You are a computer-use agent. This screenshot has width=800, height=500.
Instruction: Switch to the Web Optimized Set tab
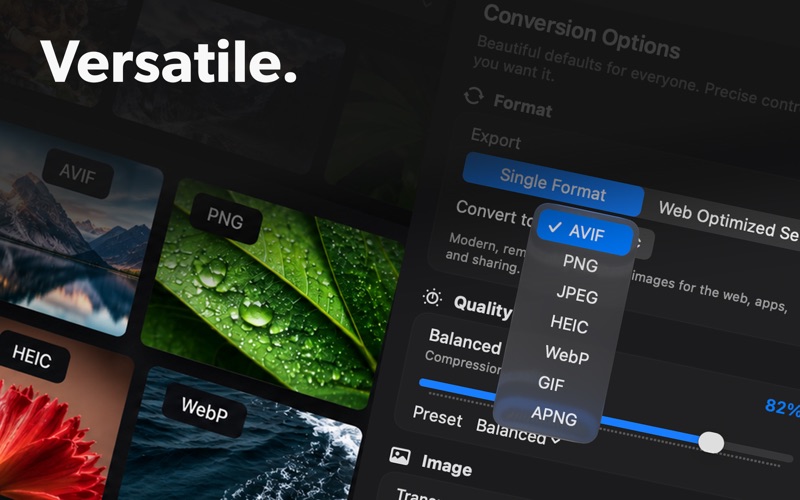(x=729, y=223)
